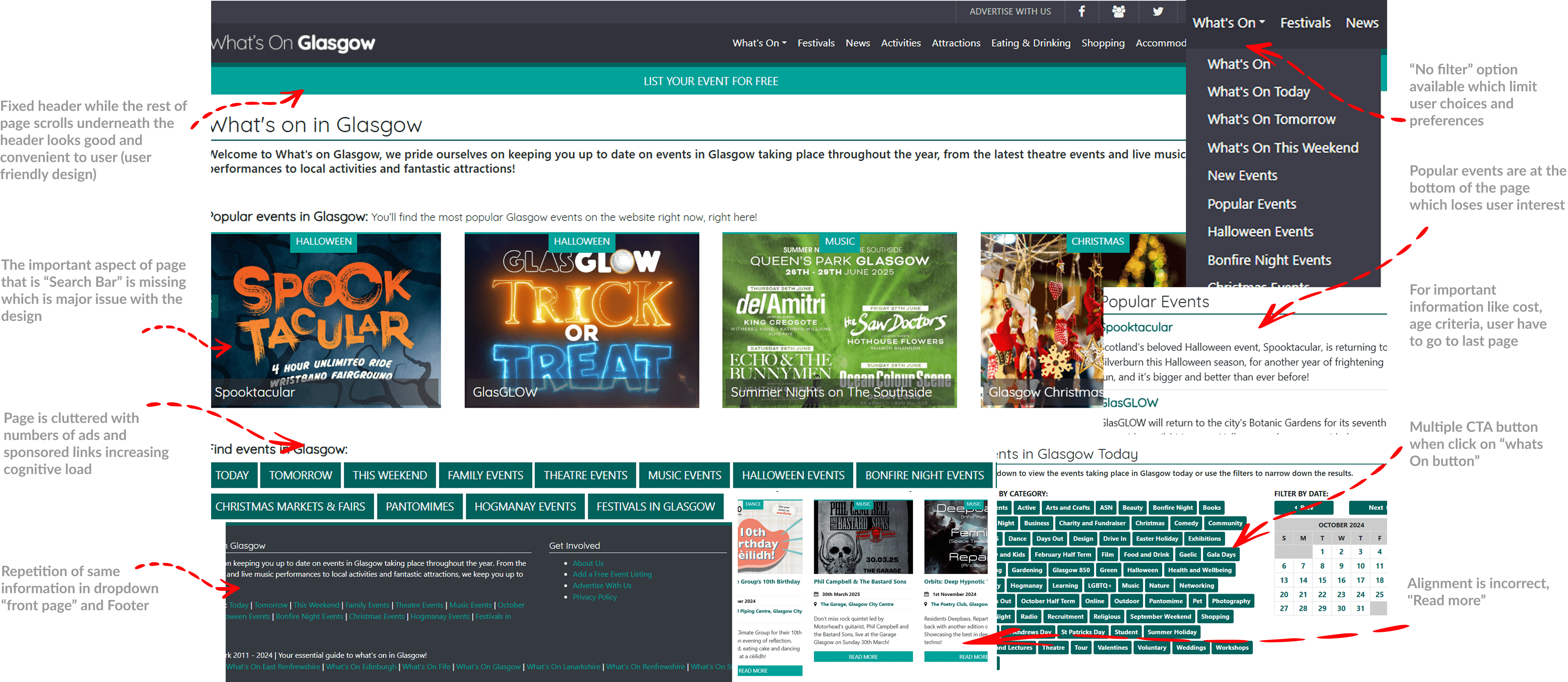Toggle the Food and Drink category filter

click(1146, 554)
